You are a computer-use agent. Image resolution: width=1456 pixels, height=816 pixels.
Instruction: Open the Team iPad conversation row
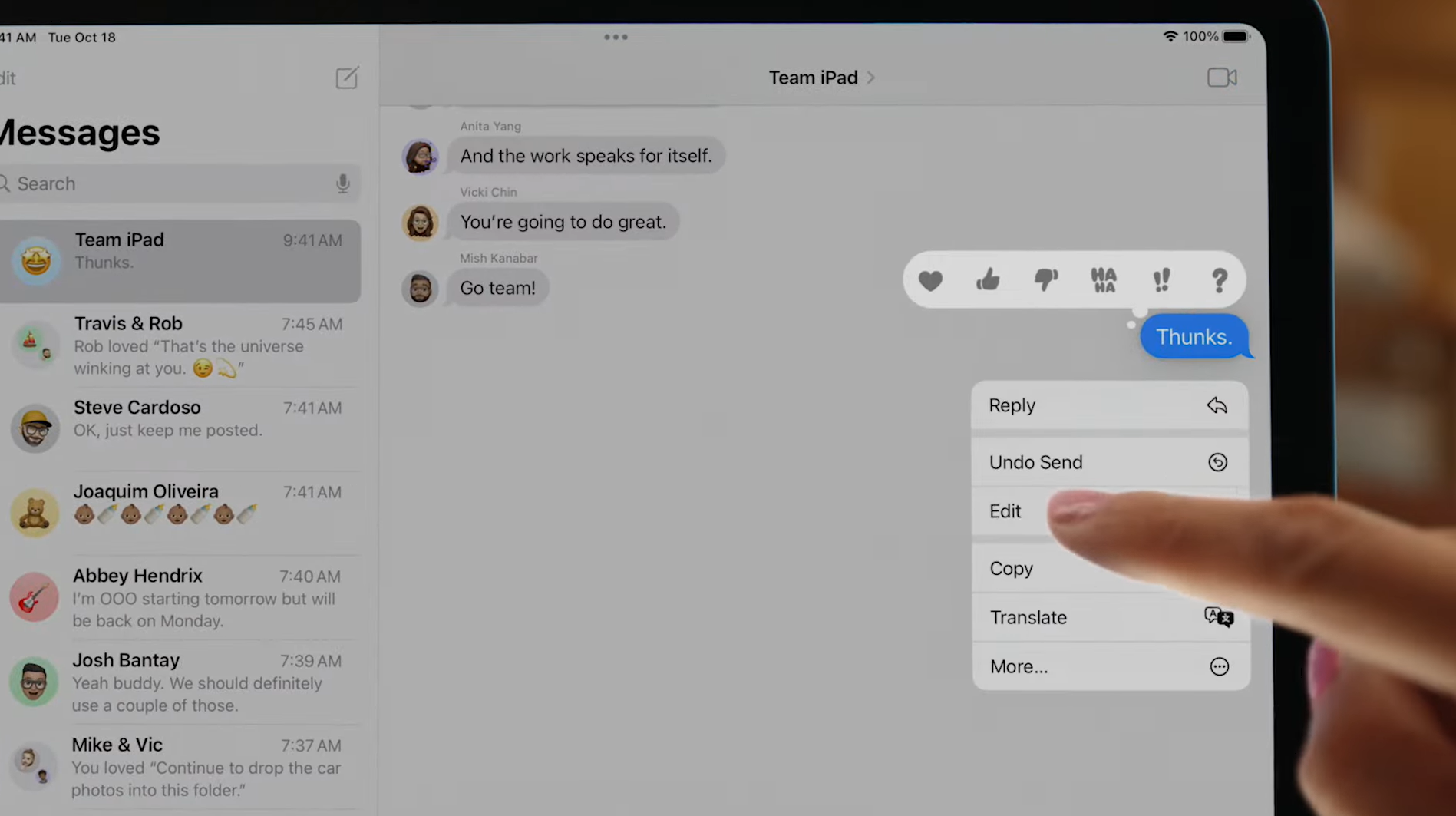(x=180, y=261)
